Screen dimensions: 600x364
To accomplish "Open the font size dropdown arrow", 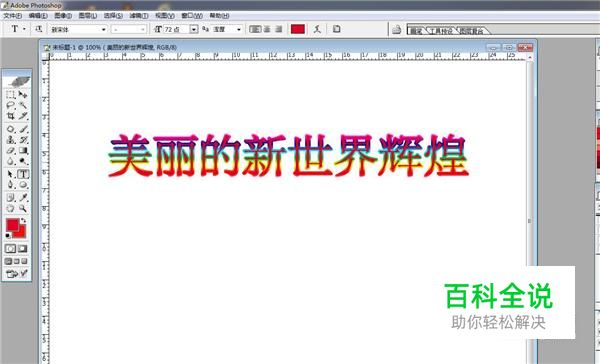I will (x=194, y=29).
